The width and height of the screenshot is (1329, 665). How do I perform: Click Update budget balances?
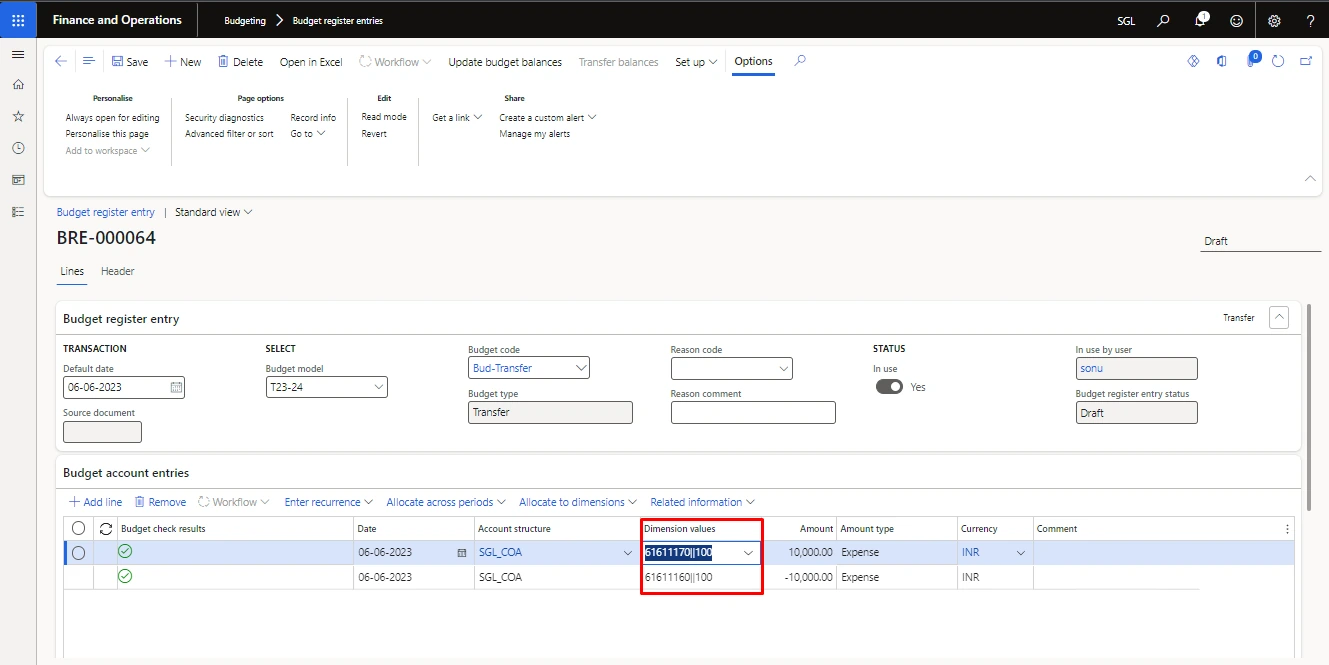(505, 62)
